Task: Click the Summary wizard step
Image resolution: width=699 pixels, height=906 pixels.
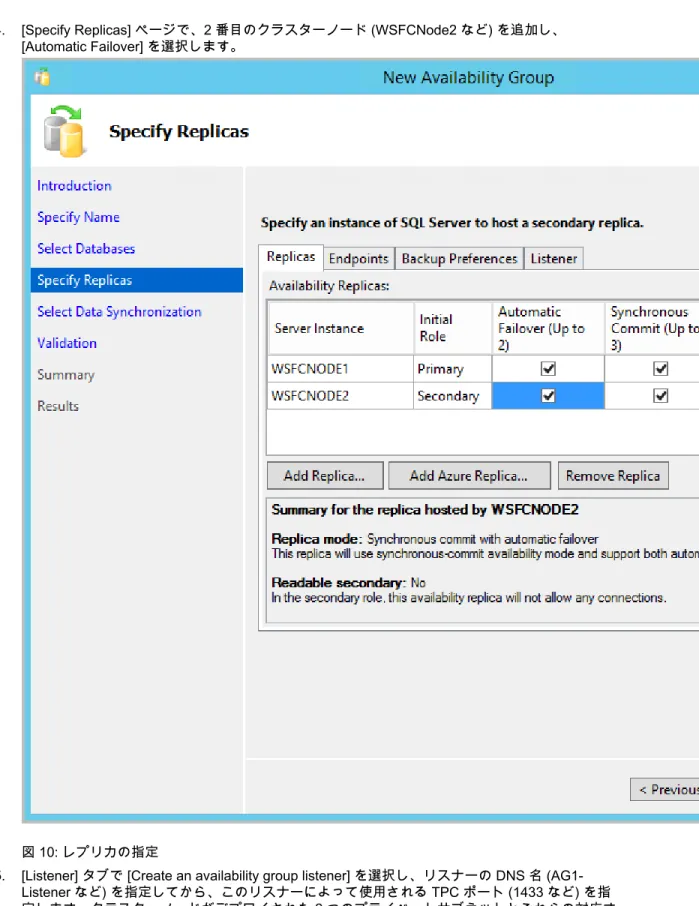Action: [x=66, y=374]
